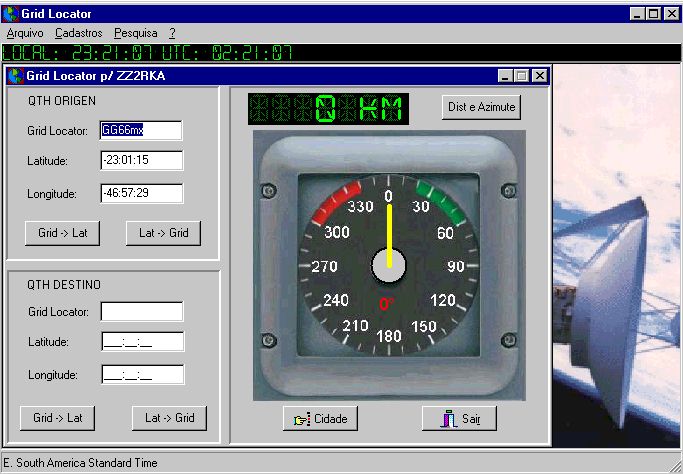Click the QTH ORIGEN heading
Screen dimensions: 683x474
coord(62,101)
